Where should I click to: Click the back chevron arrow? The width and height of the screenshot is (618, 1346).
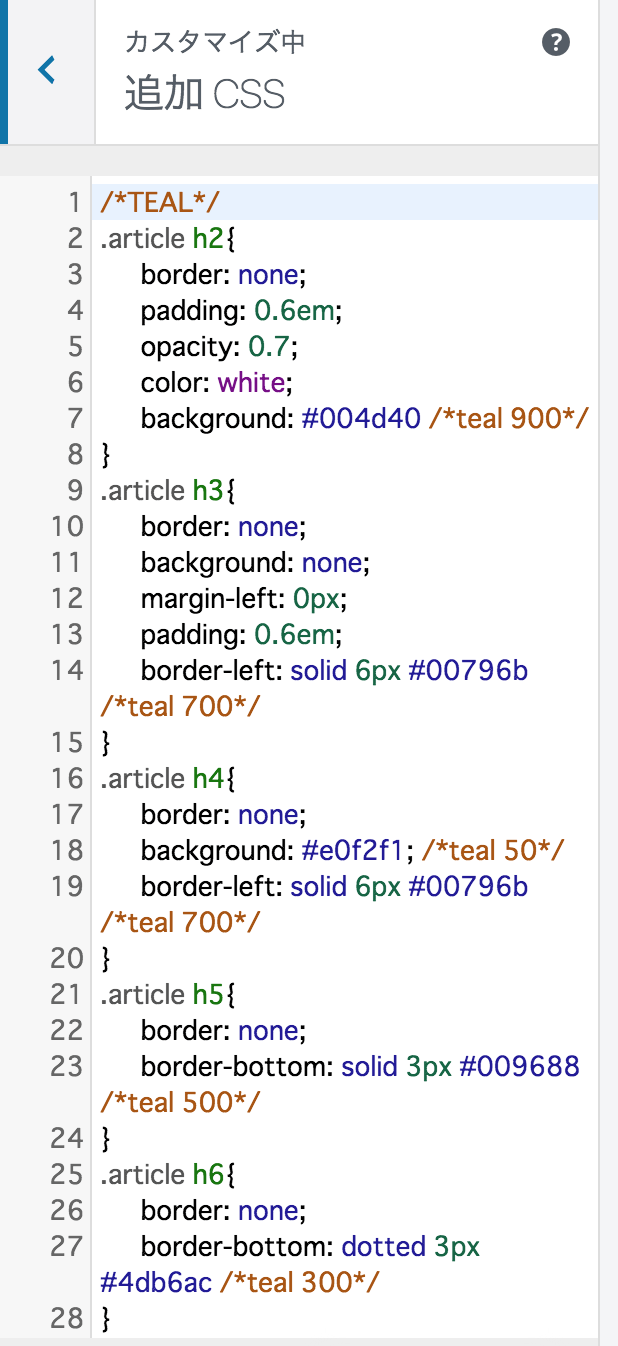47,71
